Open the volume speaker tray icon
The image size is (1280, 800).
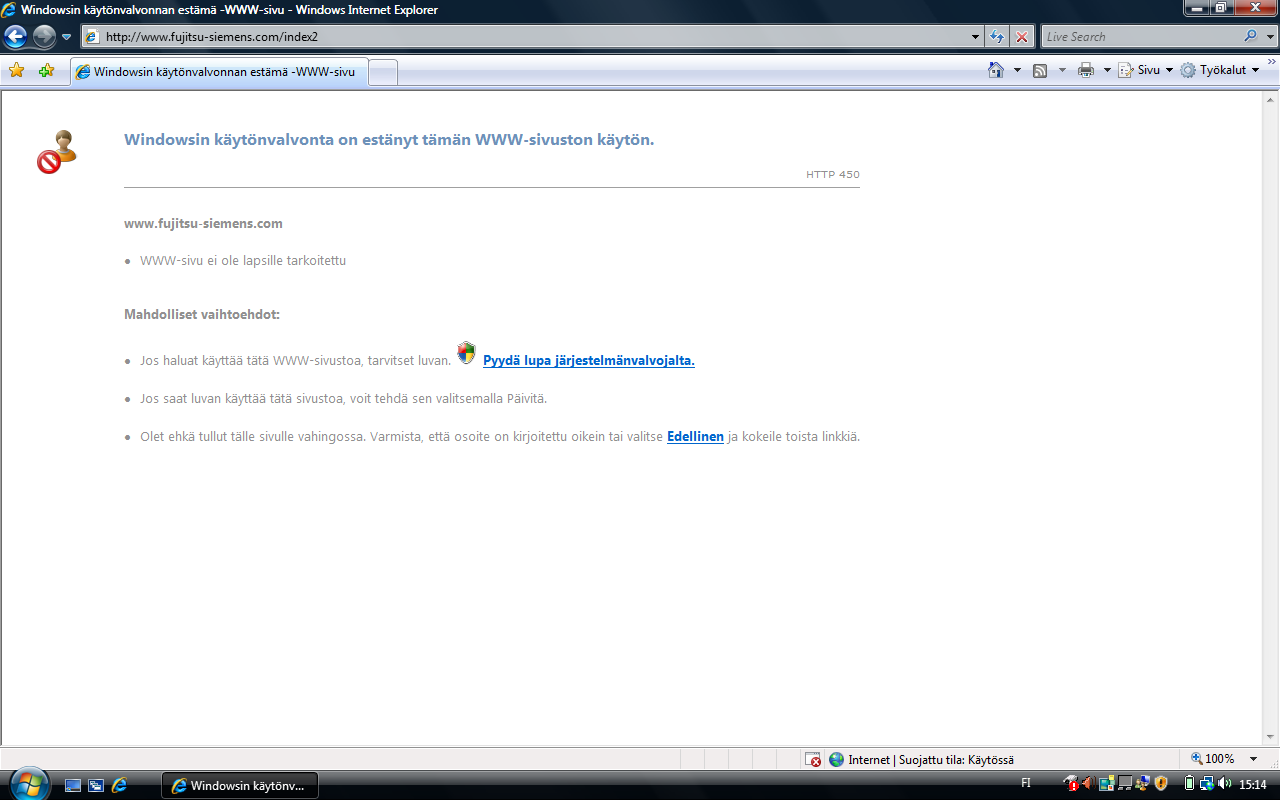point(1224,783)
